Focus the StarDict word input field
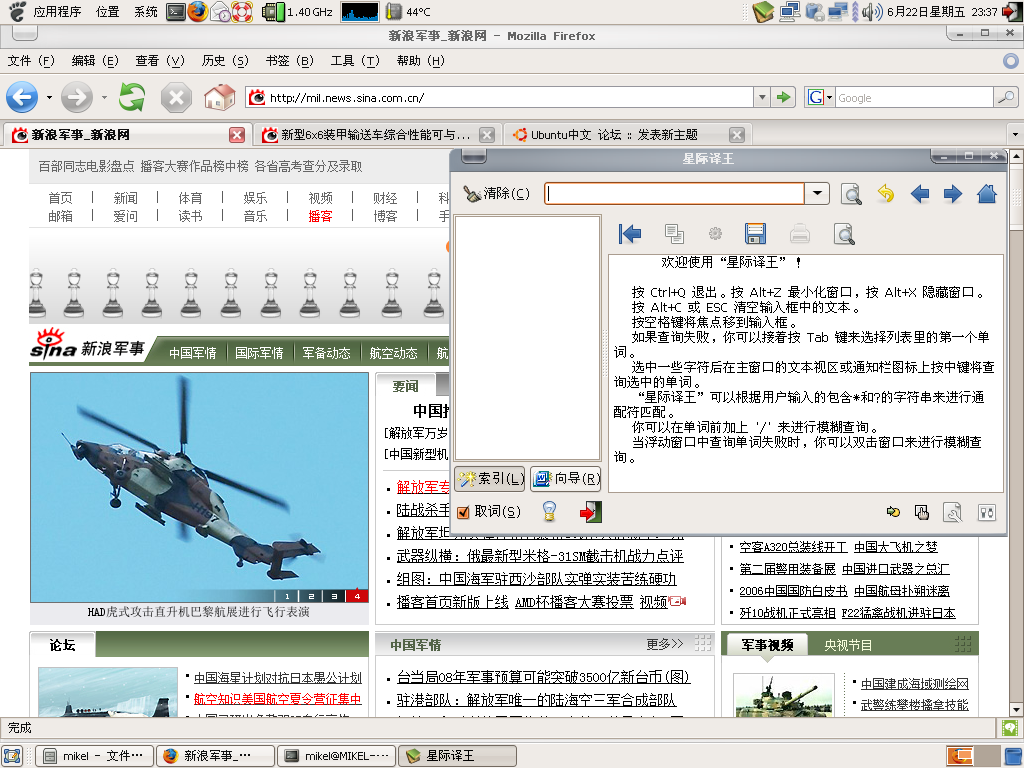The image size is (1024, 768). click(x=674, y=193)
